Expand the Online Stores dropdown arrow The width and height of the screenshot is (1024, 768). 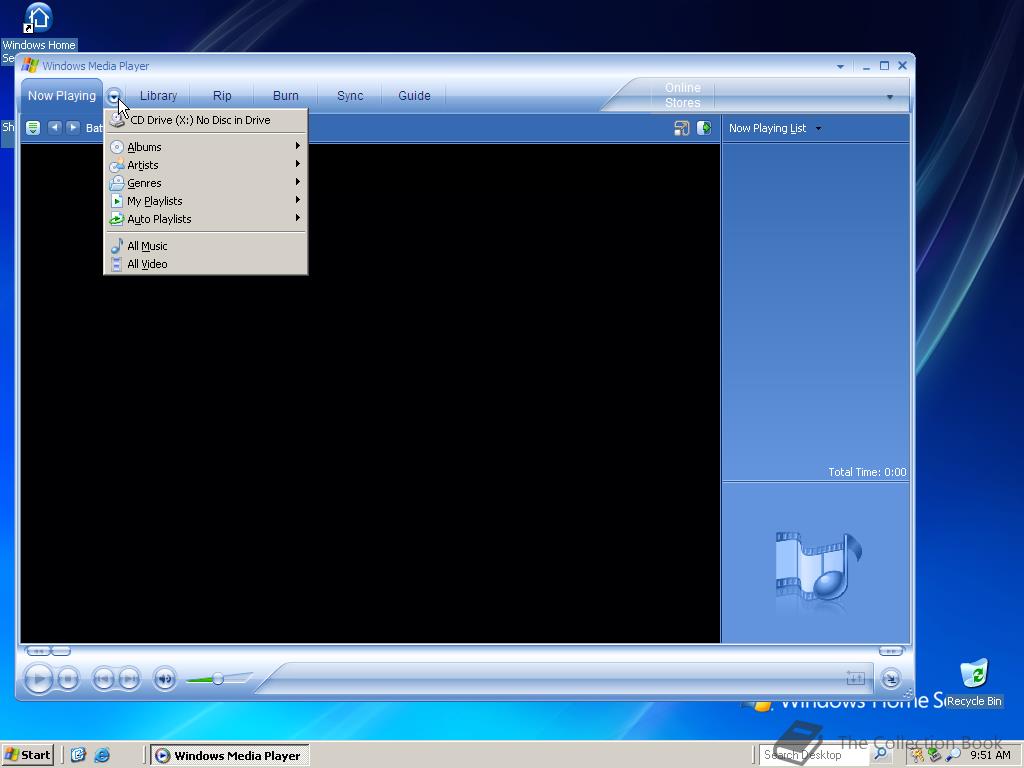pos(889,97)
